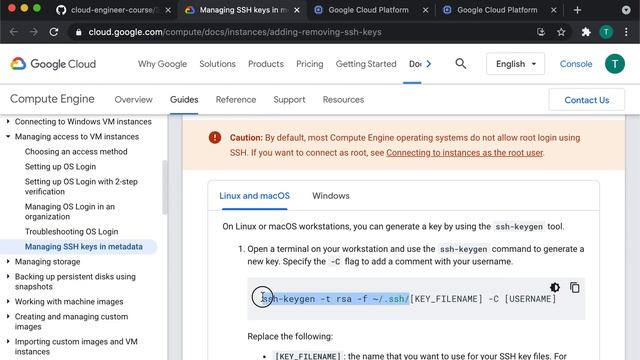Click the ssh-keygen command code block
Screen dimensions: 640x360
(x=416, y=299)
